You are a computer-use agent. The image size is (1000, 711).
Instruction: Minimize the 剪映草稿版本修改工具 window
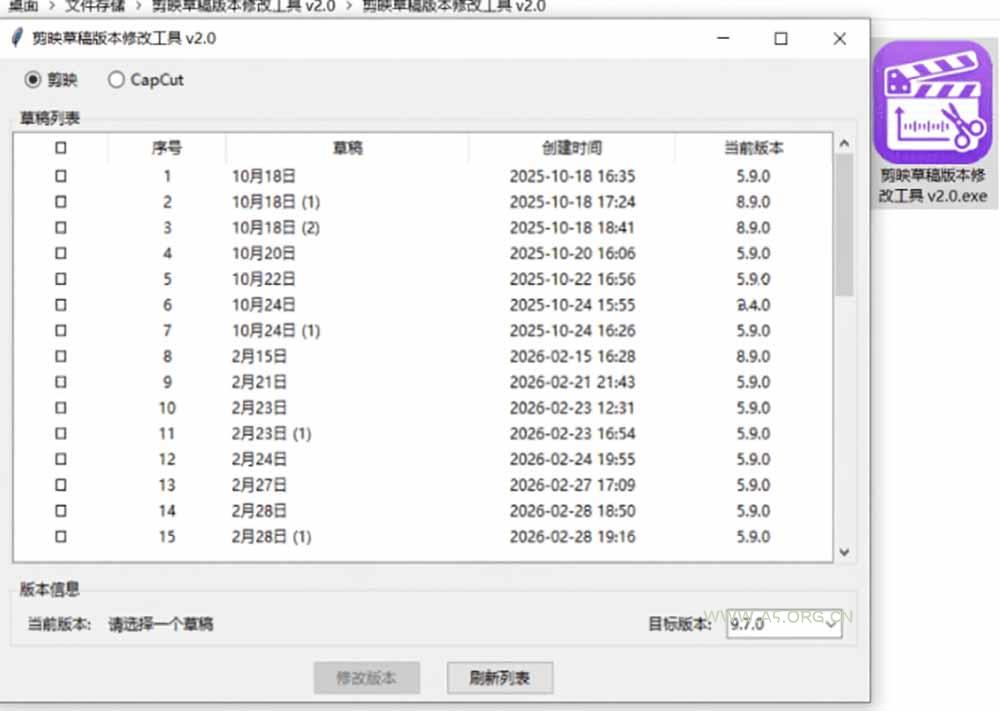[723, 38]
